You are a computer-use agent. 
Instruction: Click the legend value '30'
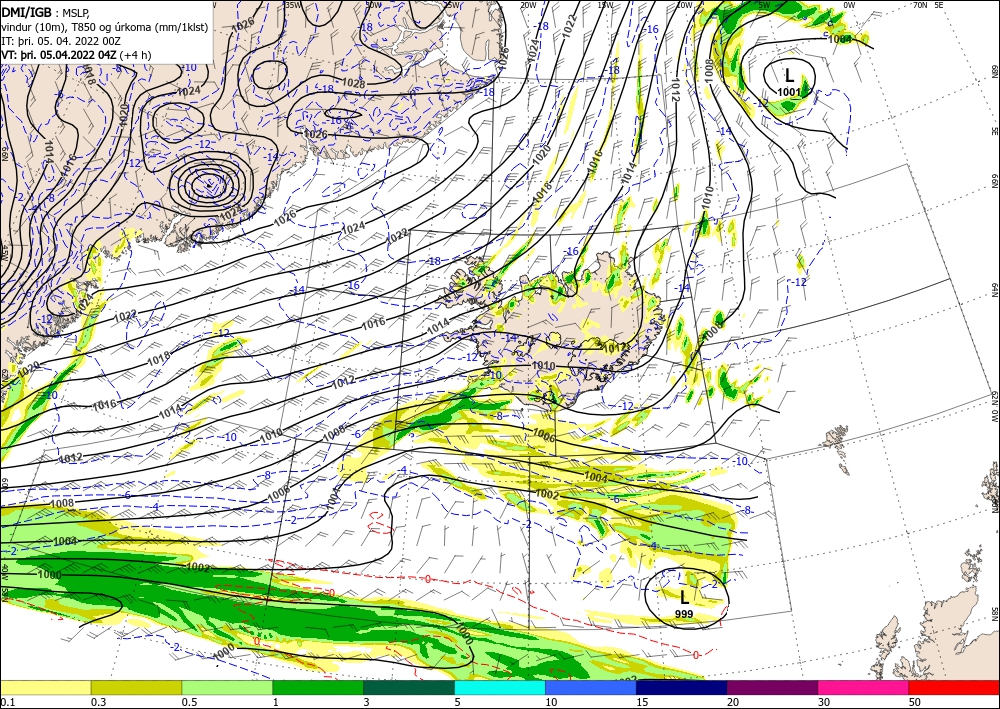pos(824,702)
